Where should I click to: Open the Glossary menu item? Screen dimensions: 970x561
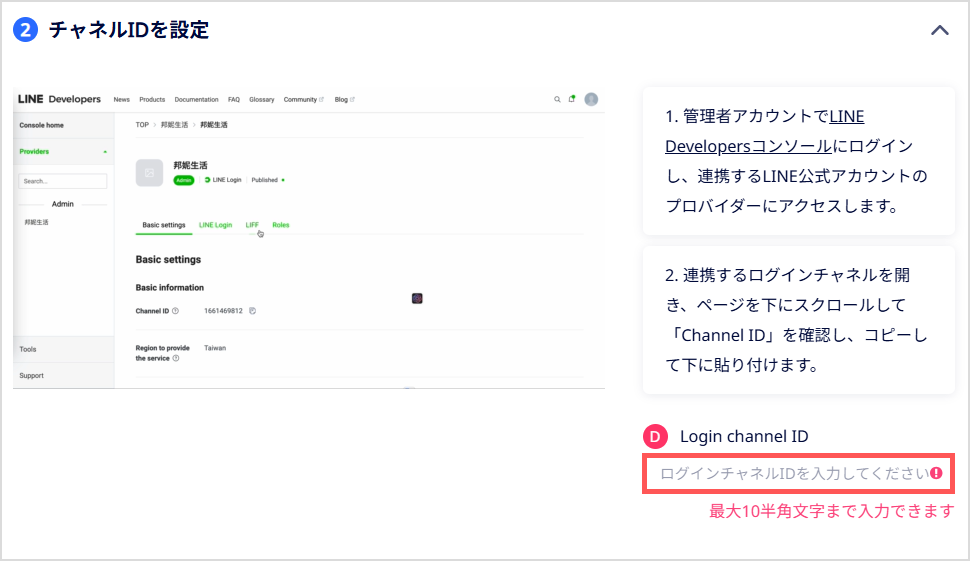click(262, 100)
